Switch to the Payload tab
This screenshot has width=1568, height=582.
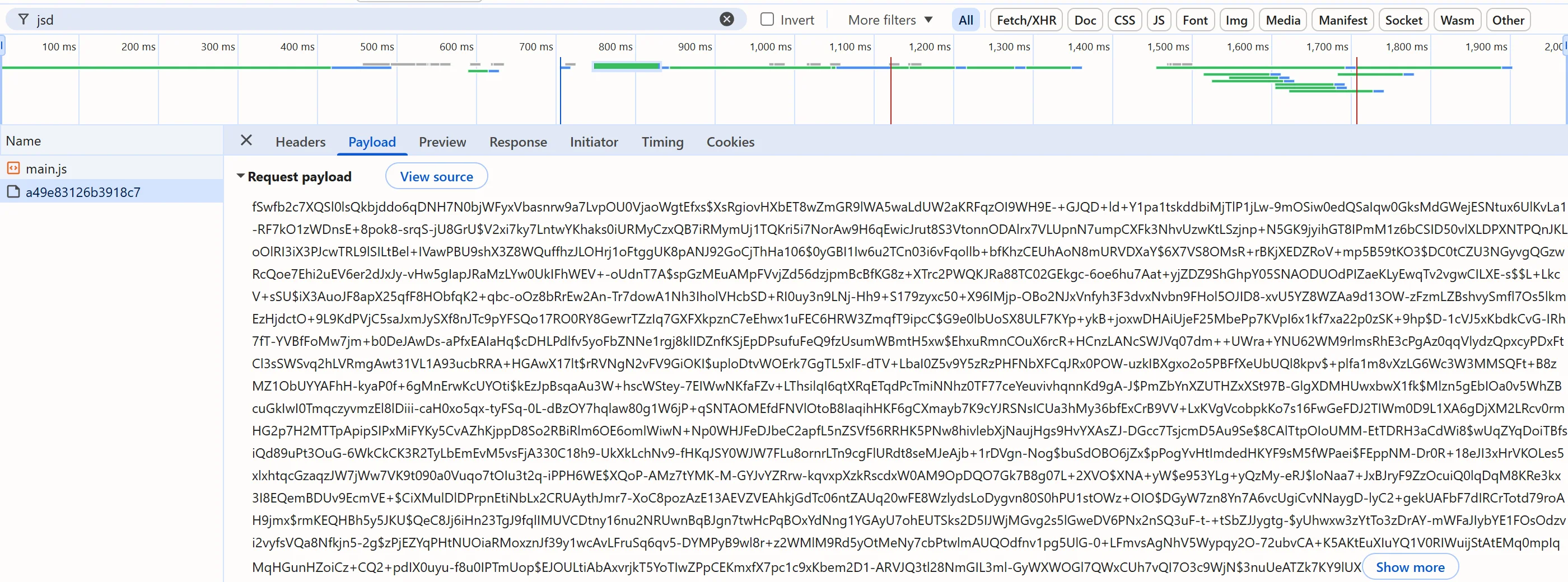(x=372, y=142)
